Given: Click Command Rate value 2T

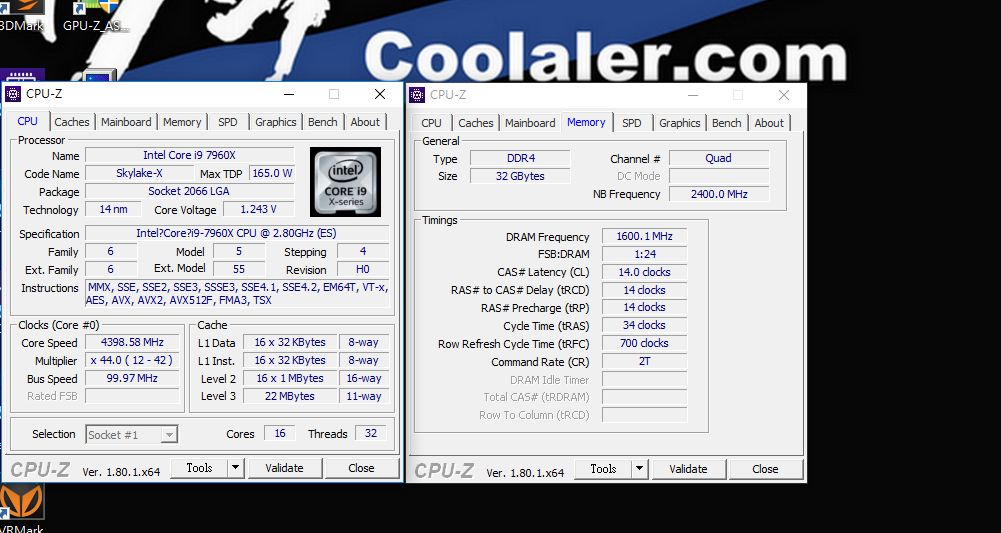Looking at the screenshot, I should pyautogui.click(x=644, y=361).
